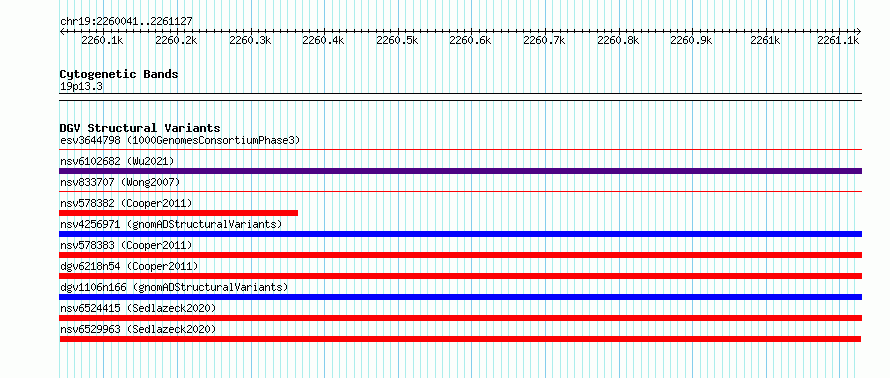Click the 2260.7k ruler tick label

click(544, 41)
